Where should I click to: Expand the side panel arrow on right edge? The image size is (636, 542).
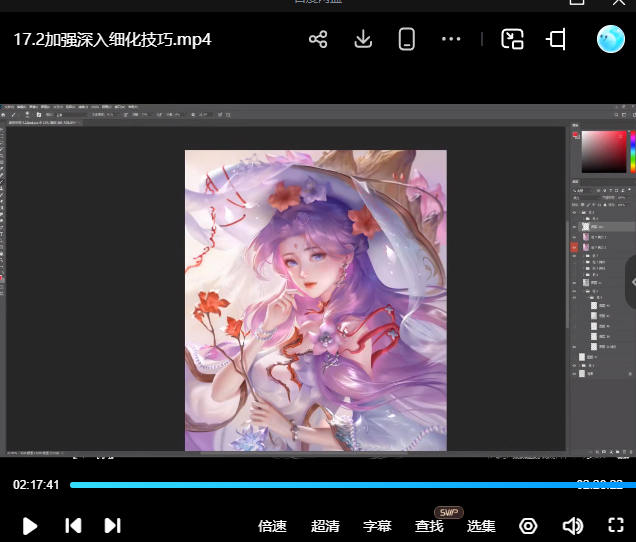(x=631, y=282)
